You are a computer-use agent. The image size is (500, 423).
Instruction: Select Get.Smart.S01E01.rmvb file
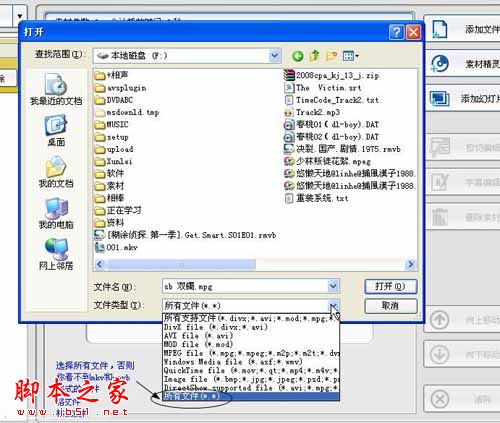click(186, 235)
